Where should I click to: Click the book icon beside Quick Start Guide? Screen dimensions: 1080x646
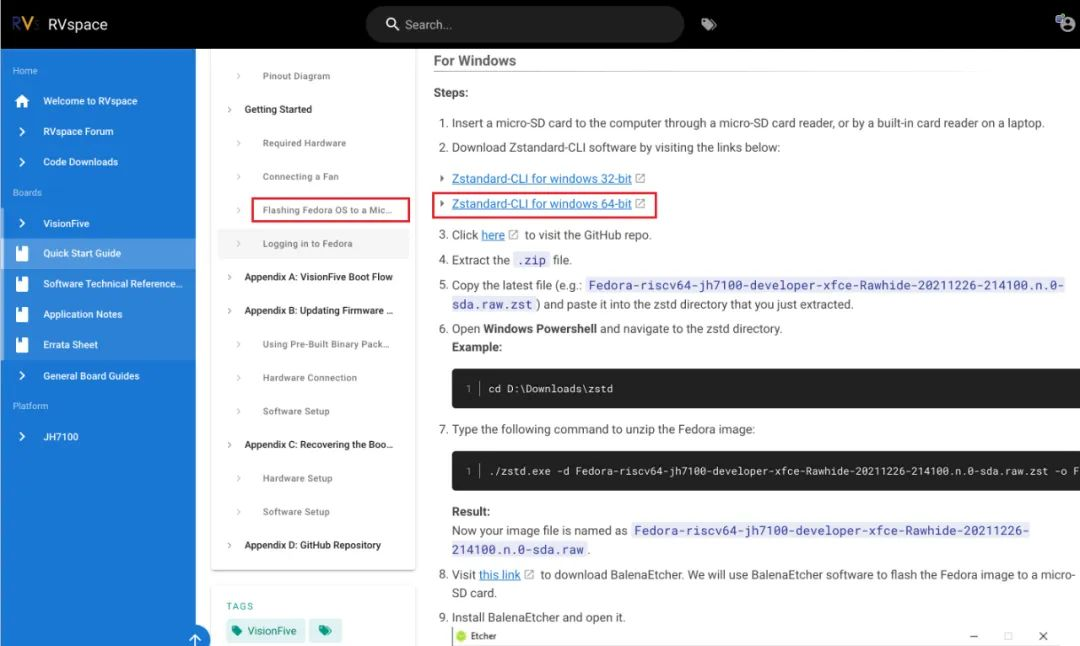point(22,253)
